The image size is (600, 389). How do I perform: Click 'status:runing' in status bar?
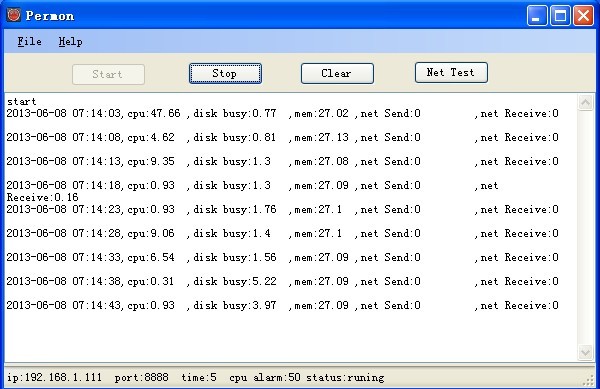click(345, 378)
